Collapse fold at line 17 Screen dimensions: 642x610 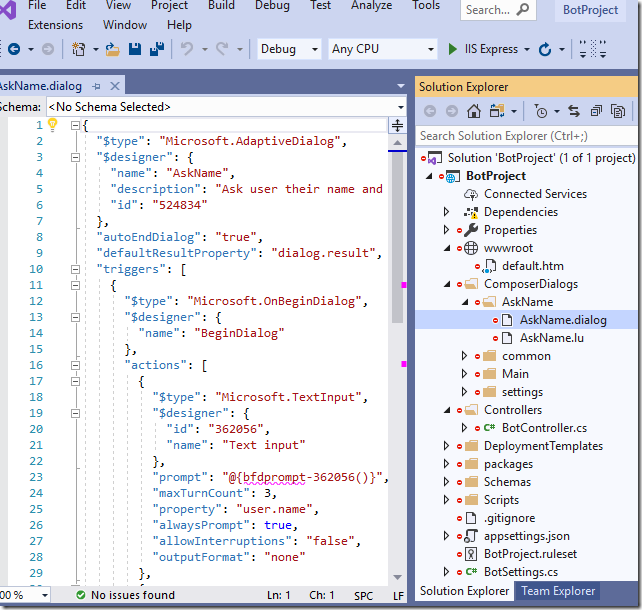[x=75, y=381]
